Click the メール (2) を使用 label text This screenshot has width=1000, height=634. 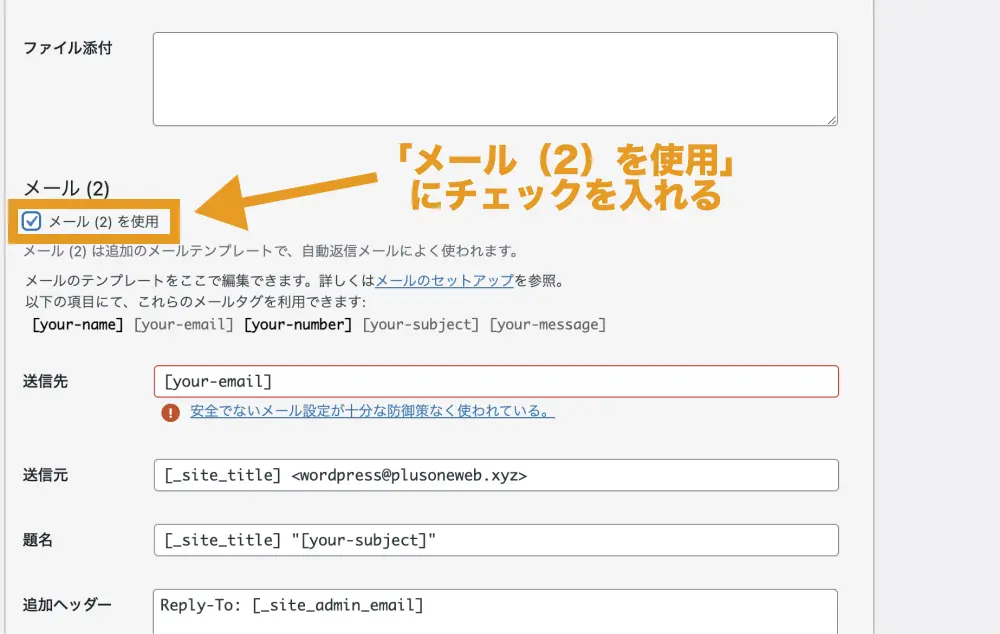coord(103,221)
